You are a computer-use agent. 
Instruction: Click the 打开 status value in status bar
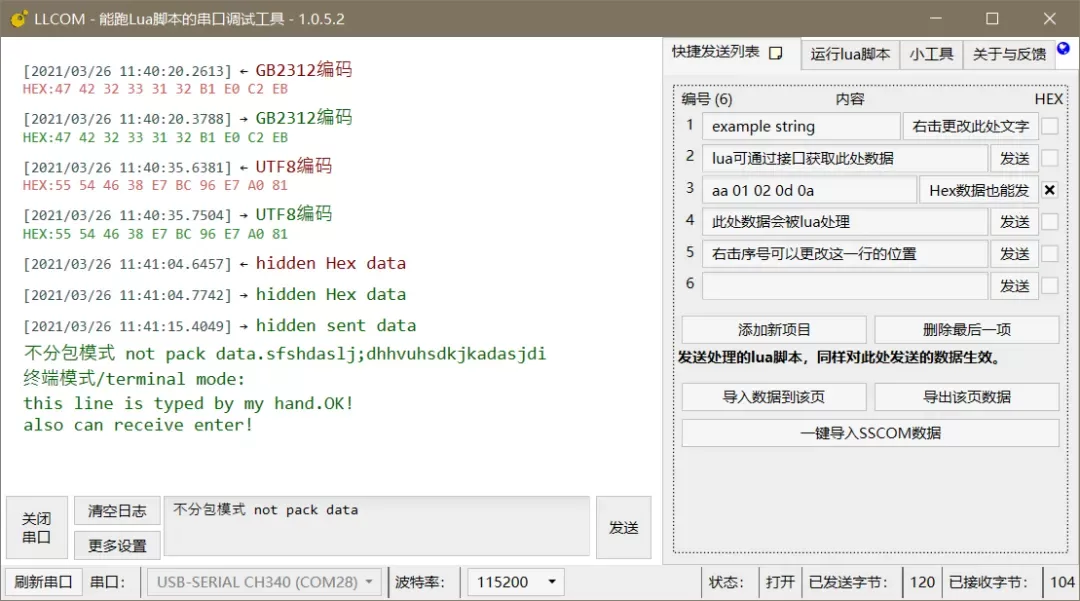click(780, 582)
